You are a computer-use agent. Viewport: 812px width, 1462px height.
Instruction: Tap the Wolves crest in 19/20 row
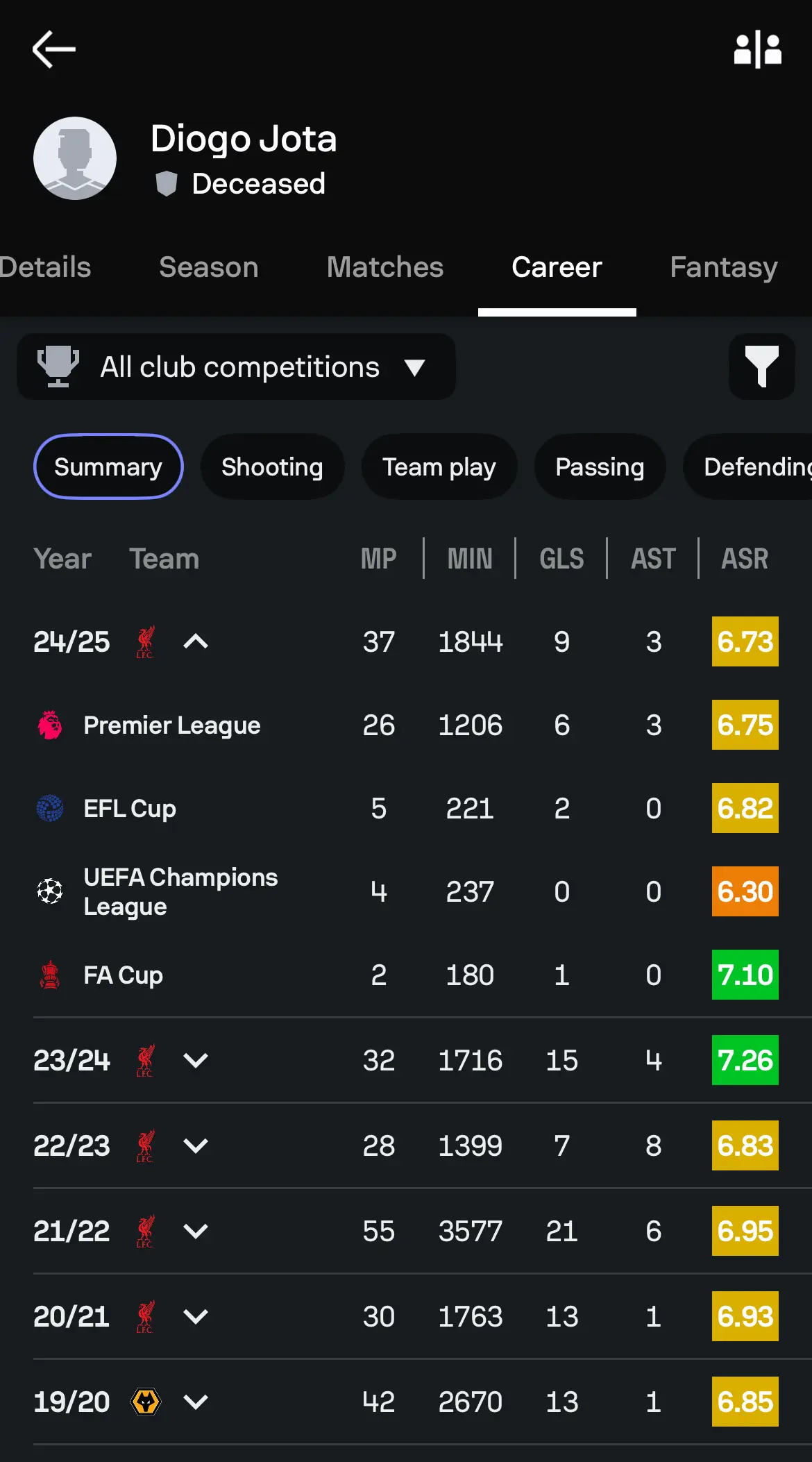pos(146,1402)
